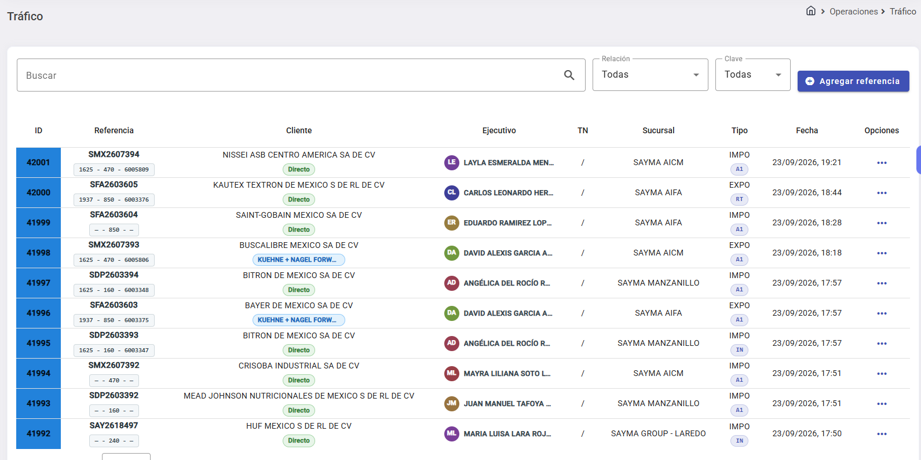Viewport: 921px width, 460px height.
Task: Open options menu for ID 41992
Action: coord(881,434)
